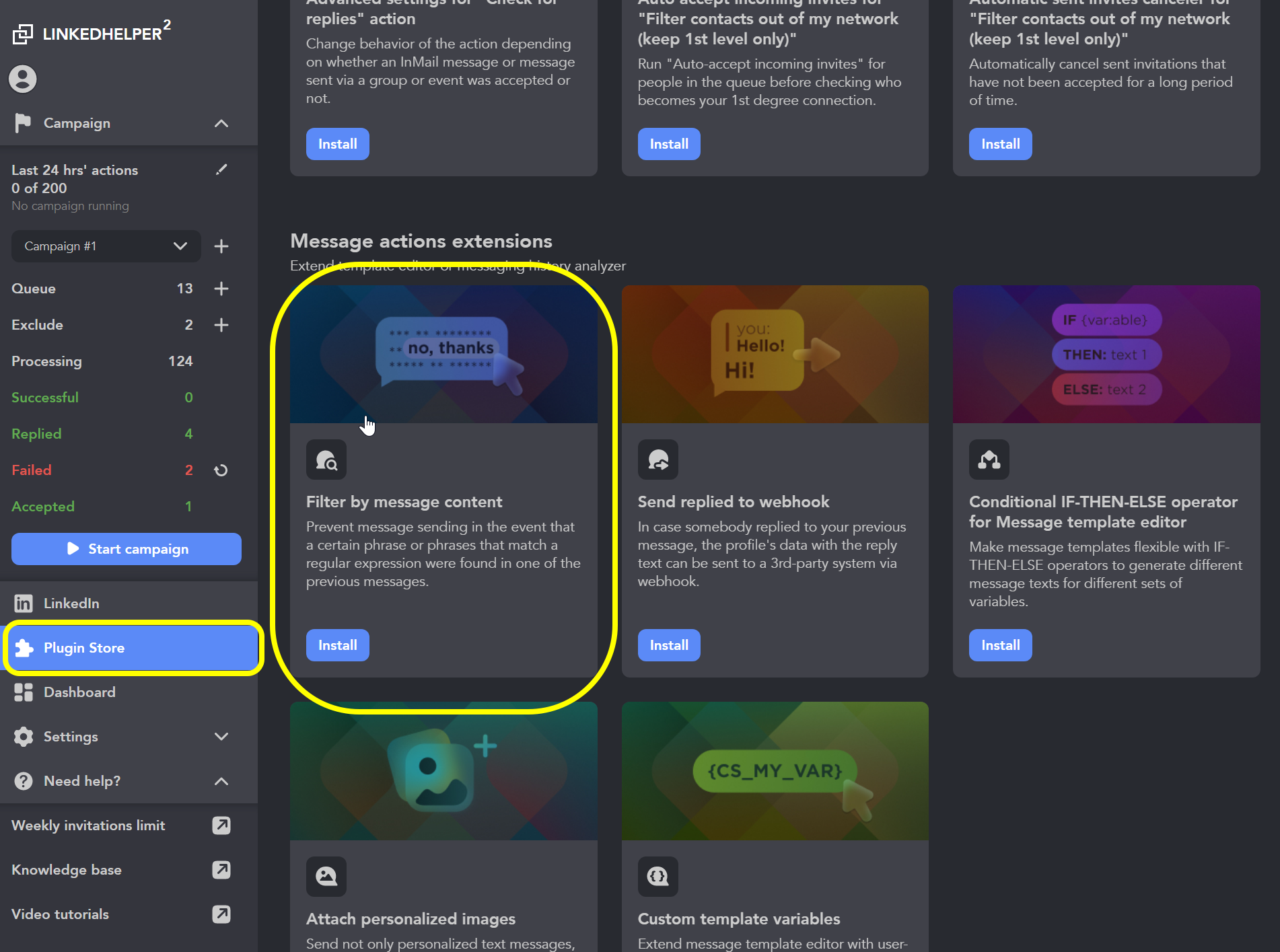Open the Knowledge base link
The width and height of the screenshot is (1280, 952).
point(67,870)
